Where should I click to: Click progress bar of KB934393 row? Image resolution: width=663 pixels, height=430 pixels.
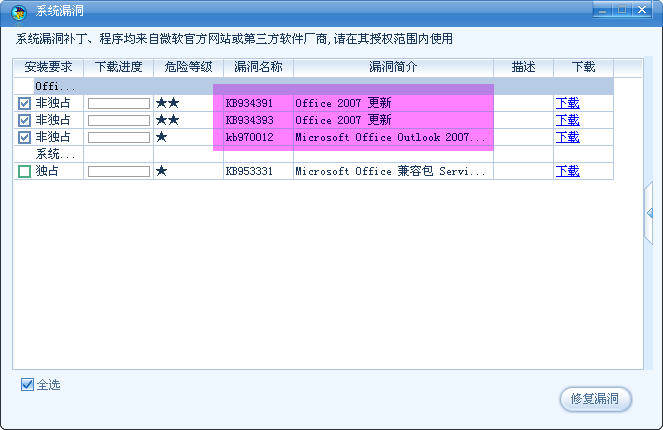pyautogui.click(x=119, y=120)
